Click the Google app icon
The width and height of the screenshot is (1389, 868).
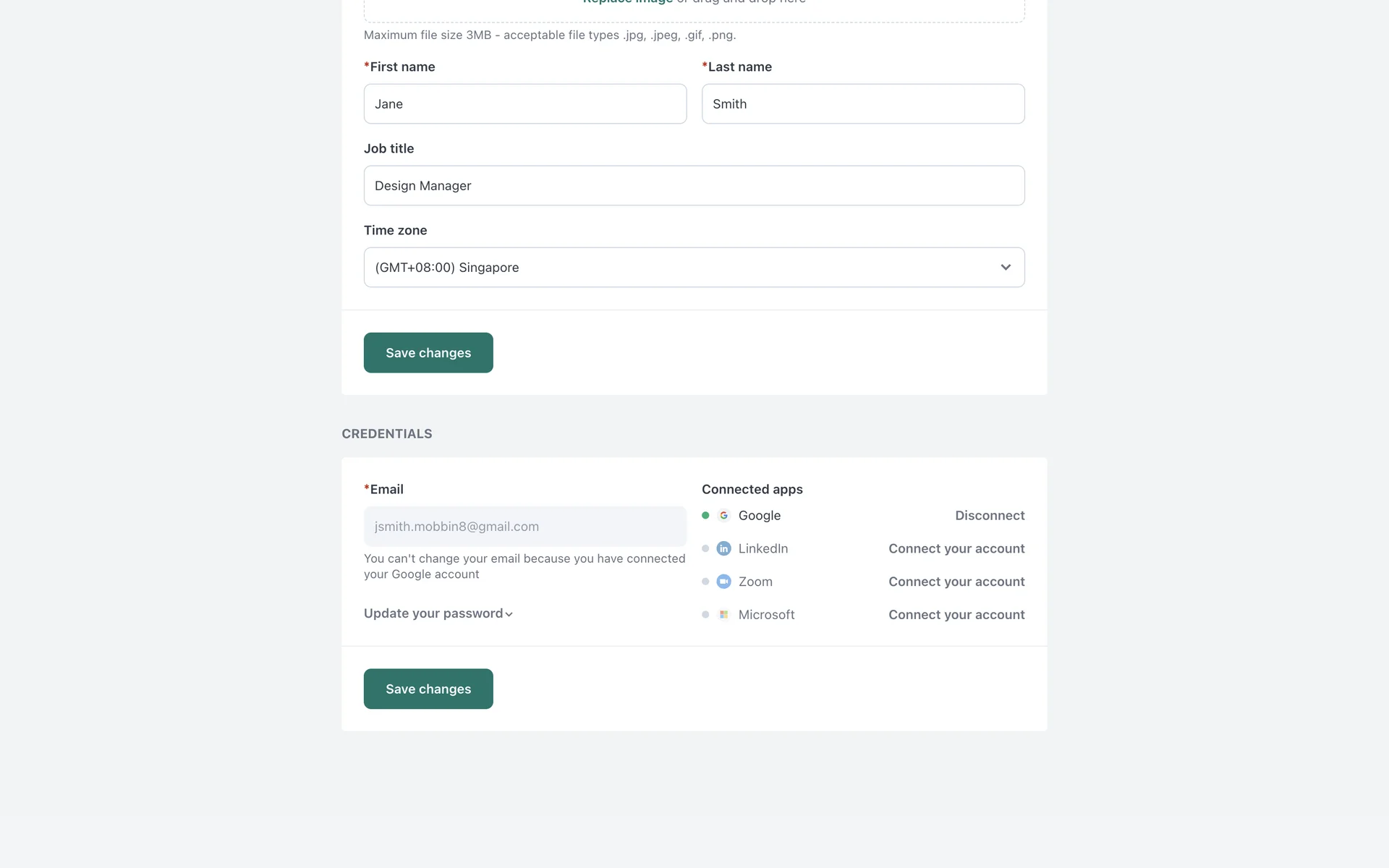pos(723,516)
